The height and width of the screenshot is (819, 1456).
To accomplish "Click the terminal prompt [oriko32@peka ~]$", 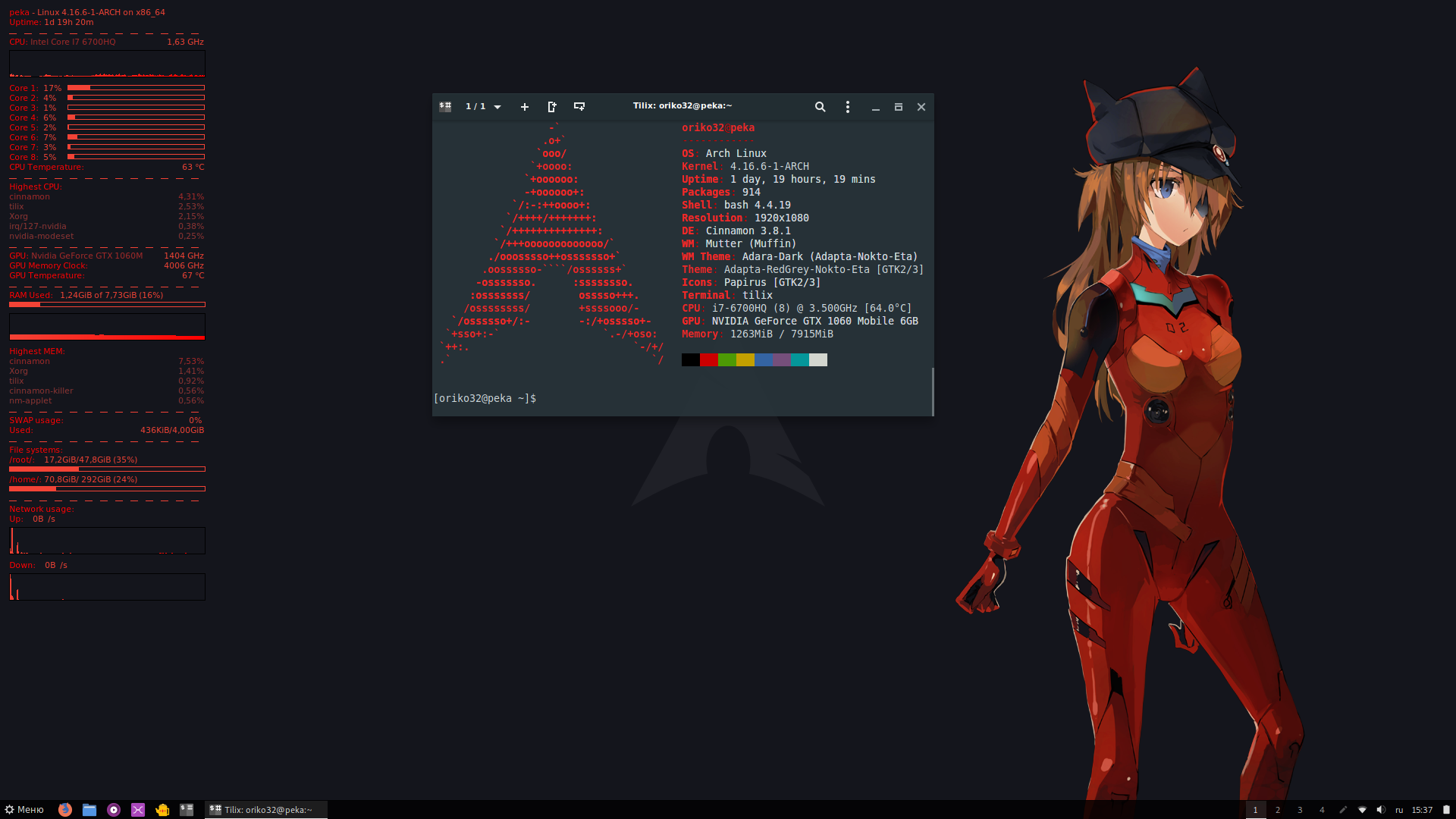I will point(485,398).
